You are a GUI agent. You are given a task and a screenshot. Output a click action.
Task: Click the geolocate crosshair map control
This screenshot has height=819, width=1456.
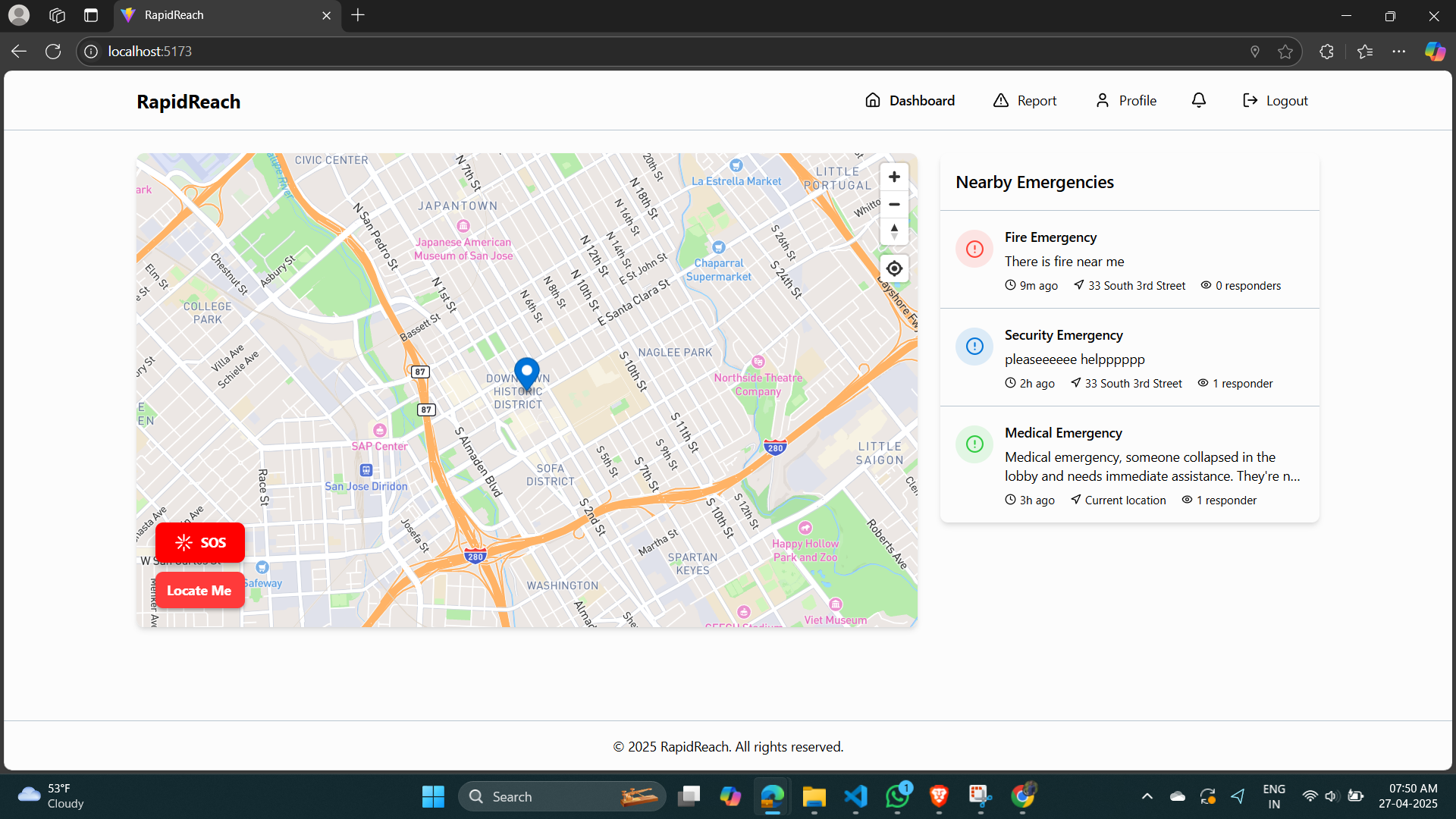894,268
